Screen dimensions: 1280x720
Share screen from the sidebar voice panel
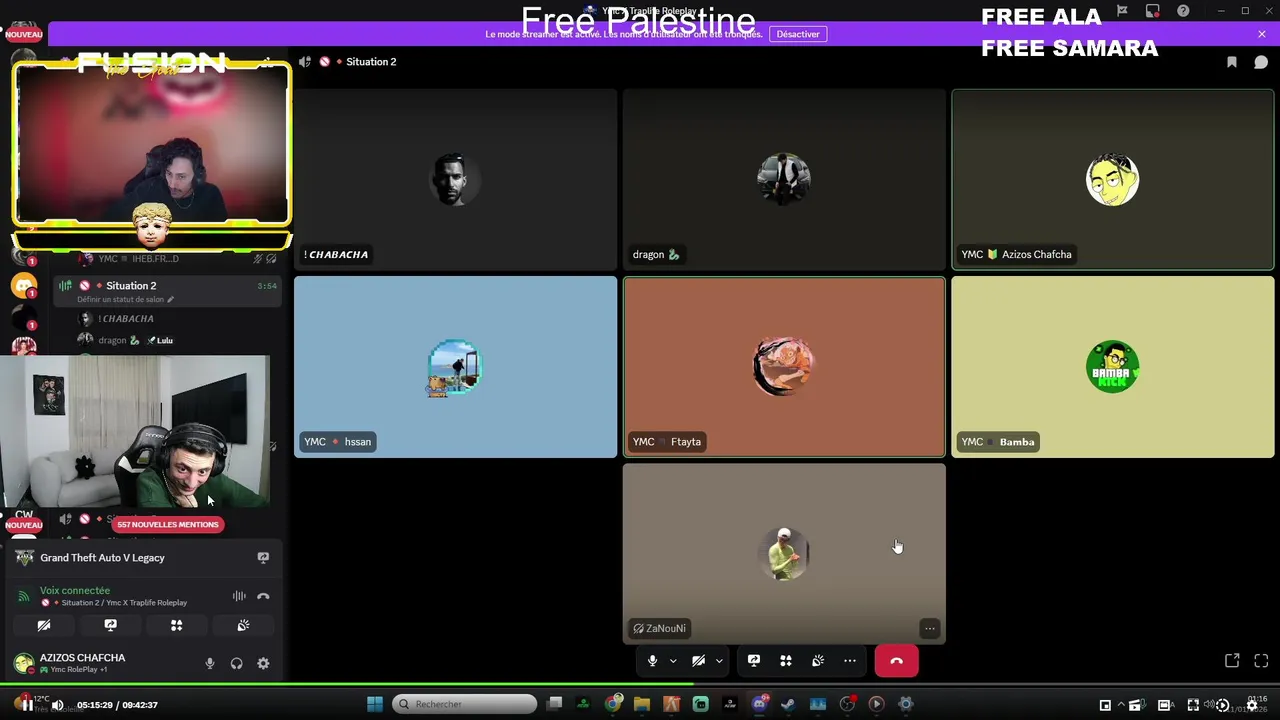(x=110, y=626)
